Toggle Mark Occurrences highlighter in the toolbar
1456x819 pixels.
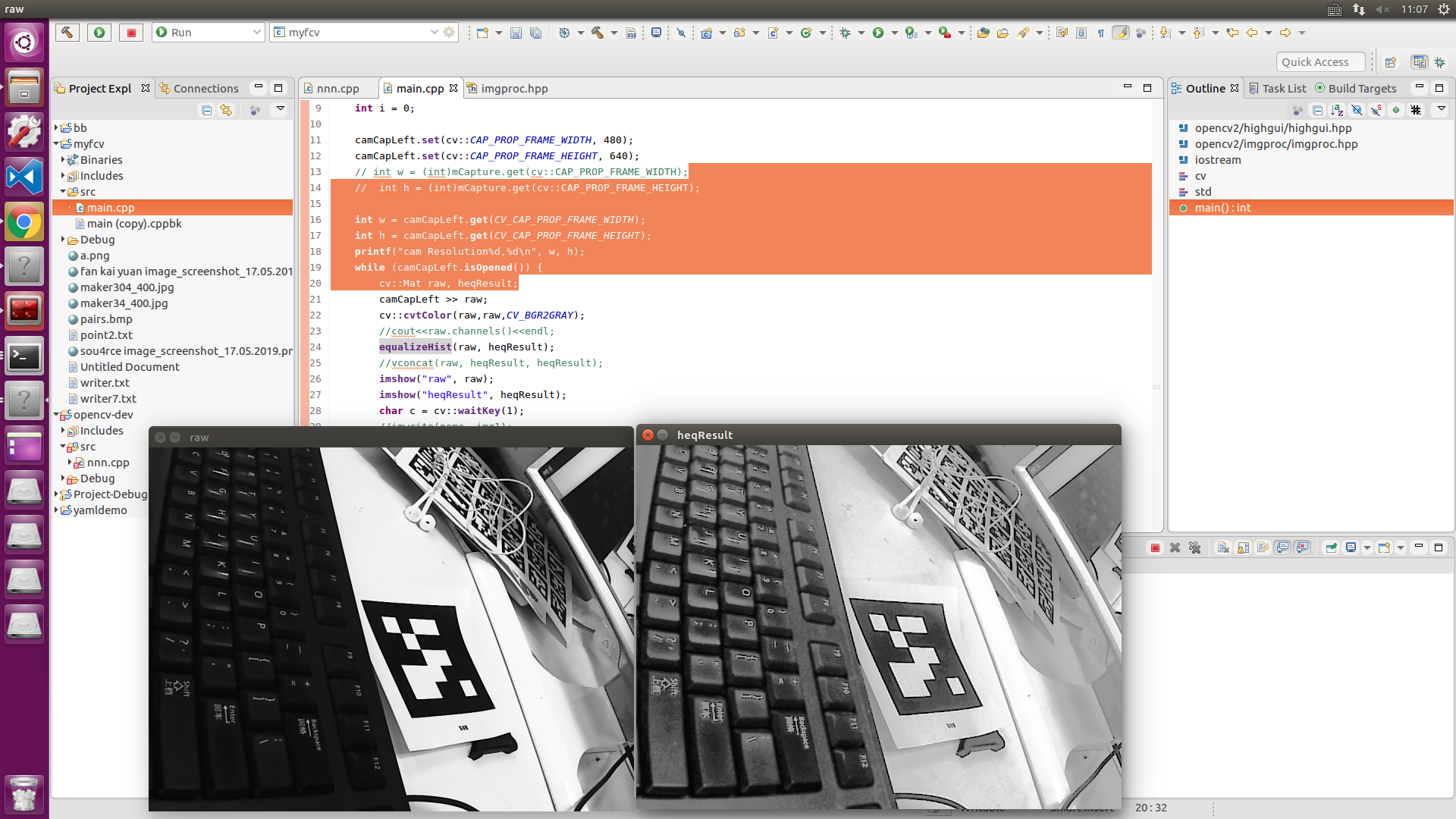coord(1121,33)
